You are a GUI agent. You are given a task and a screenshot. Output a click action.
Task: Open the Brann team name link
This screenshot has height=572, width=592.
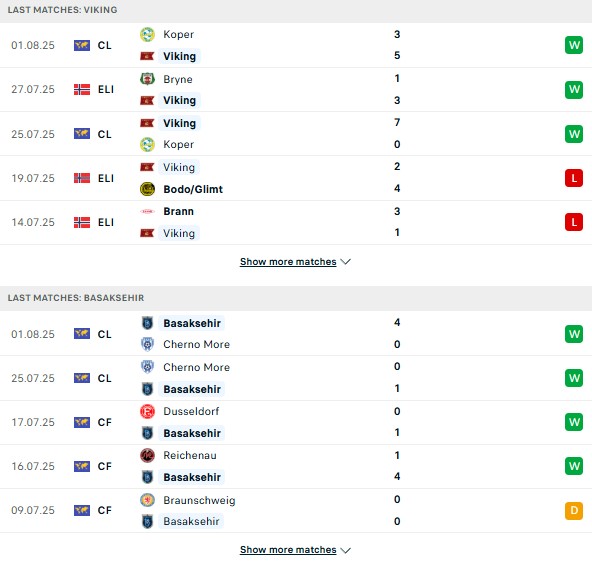click(x=178, y=211)
